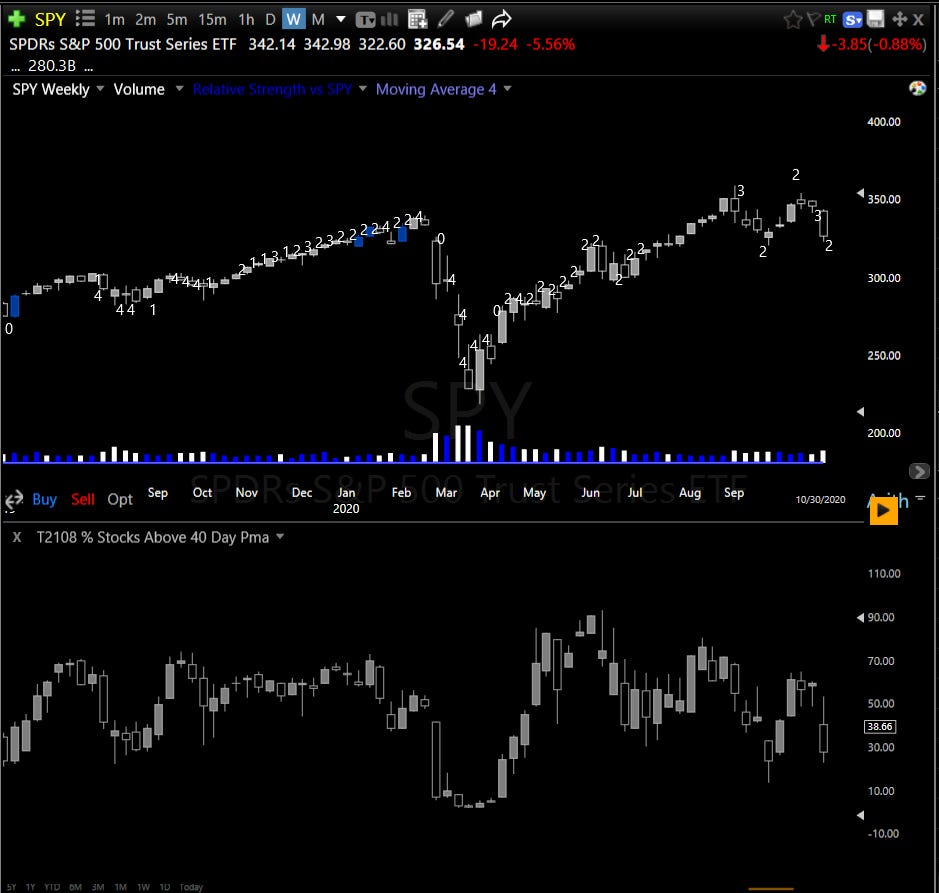Click the notes flag icon

473,19
